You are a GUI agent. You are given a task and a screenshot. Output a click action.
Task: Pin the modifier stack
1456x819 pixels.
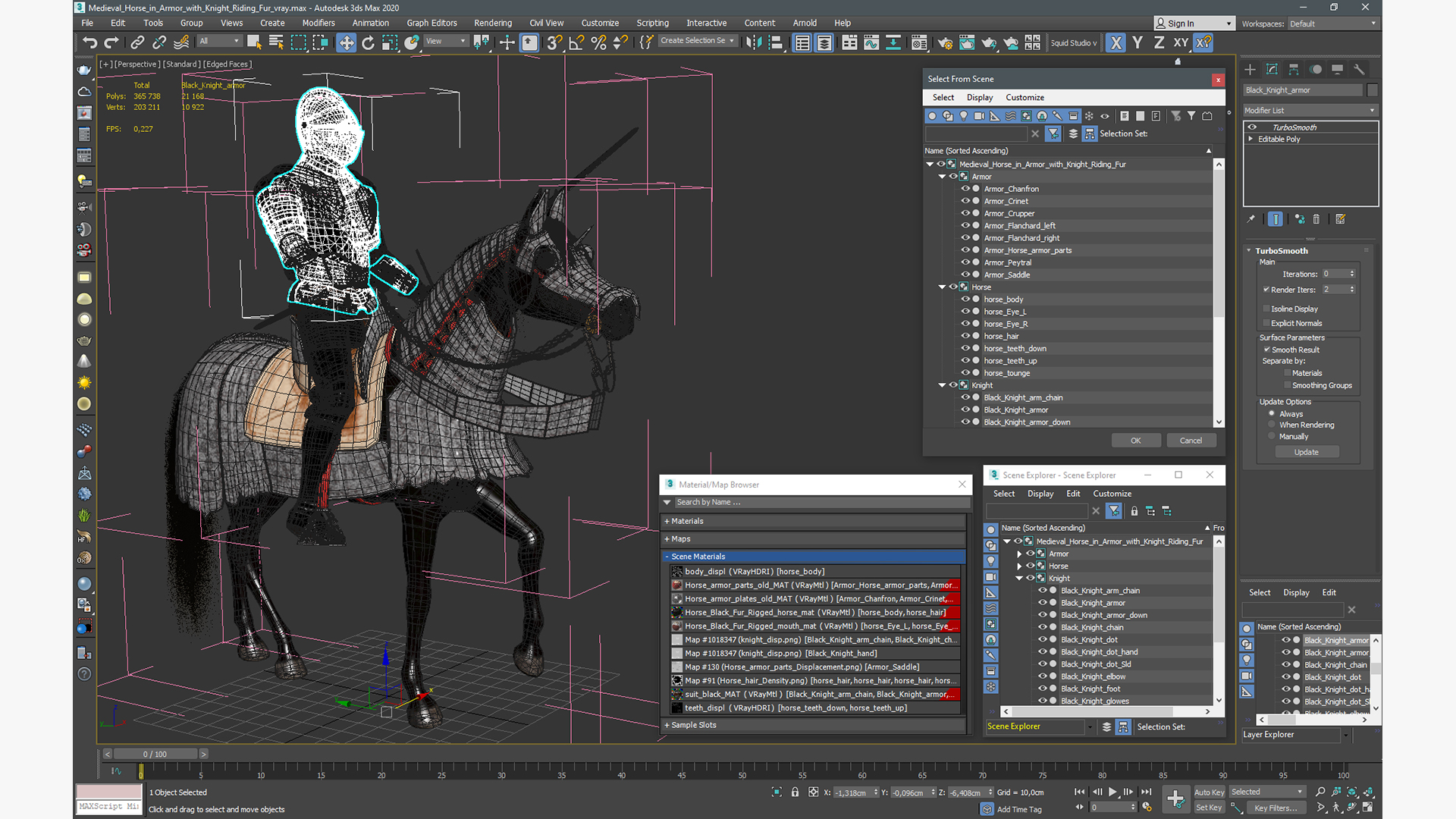coord(1251,219)
